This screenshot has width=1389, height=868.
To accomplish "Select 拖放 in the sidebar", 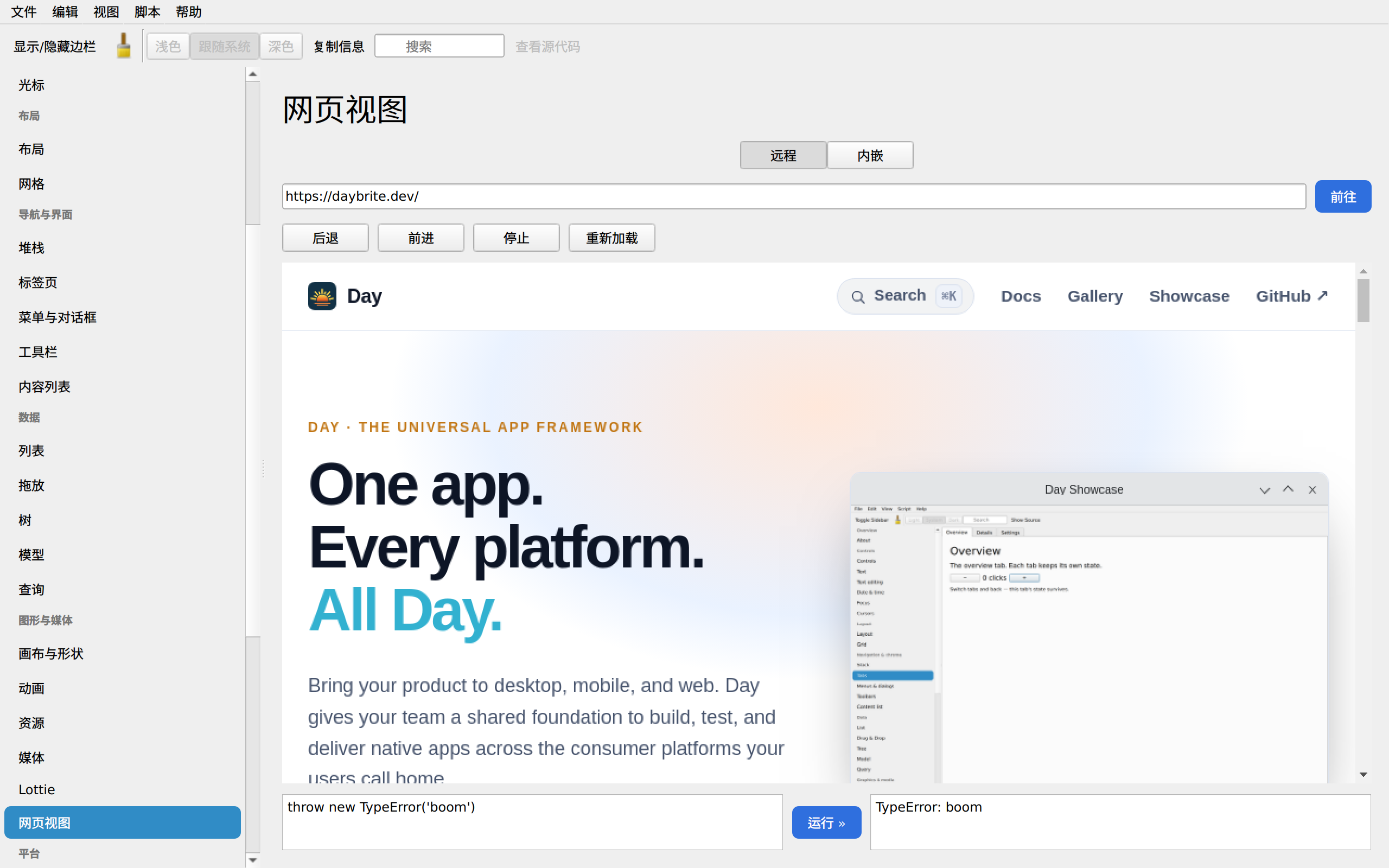I will coord(122,486).
